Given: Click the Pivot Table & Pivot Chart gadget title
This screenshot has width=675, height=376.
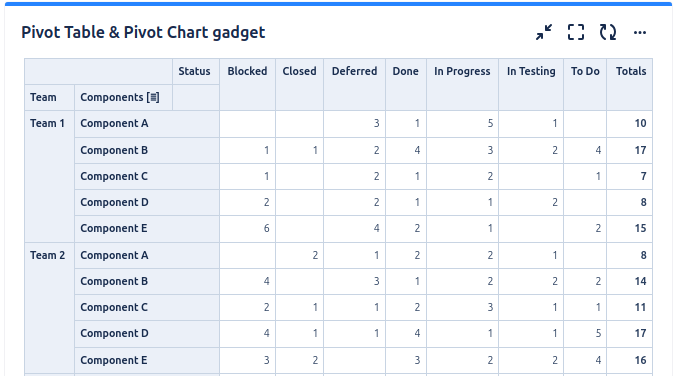Looking at the screenshot, I should pos(143,32).
